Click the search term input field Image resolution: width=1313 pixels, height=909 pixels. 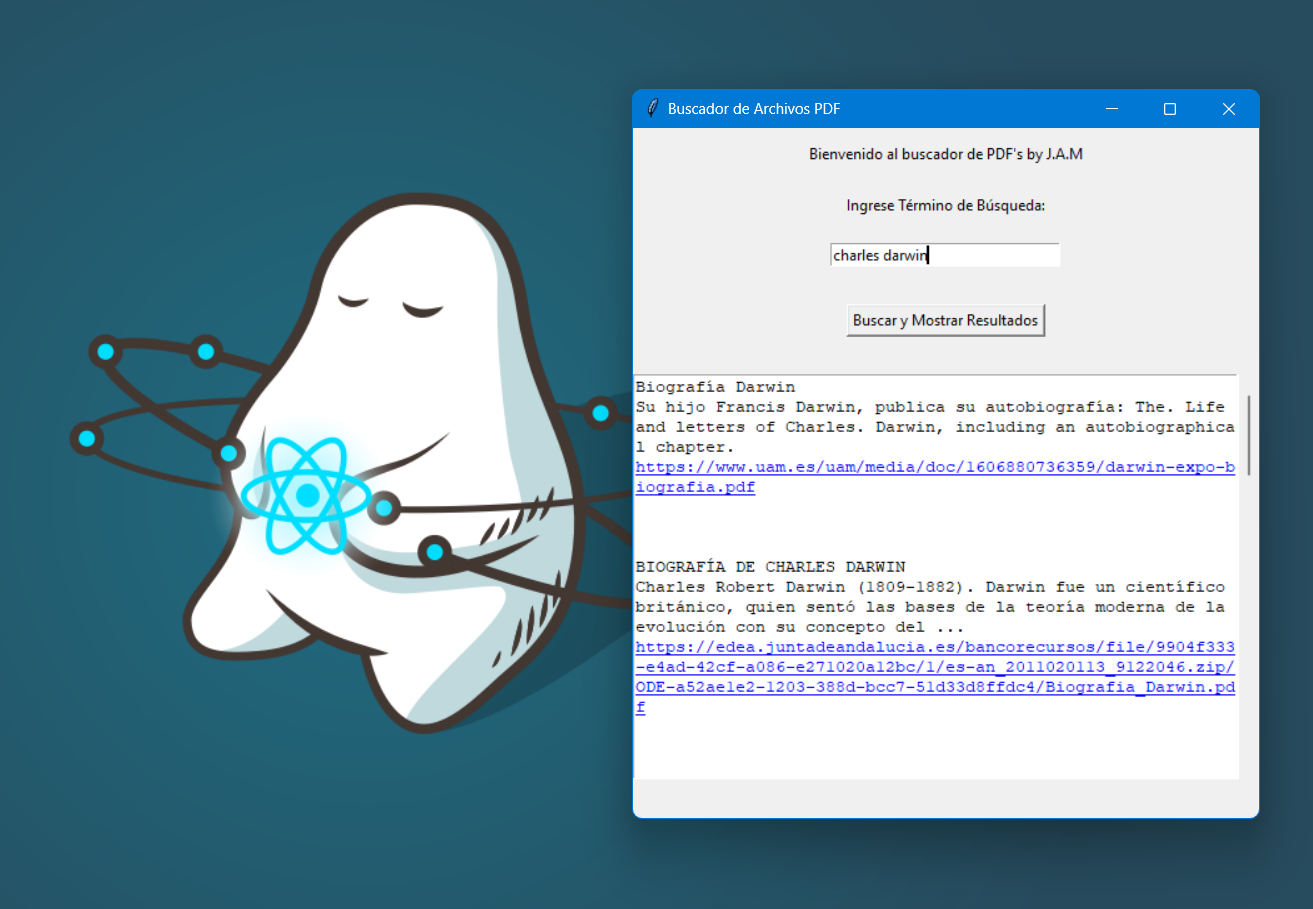click(945, 255)
